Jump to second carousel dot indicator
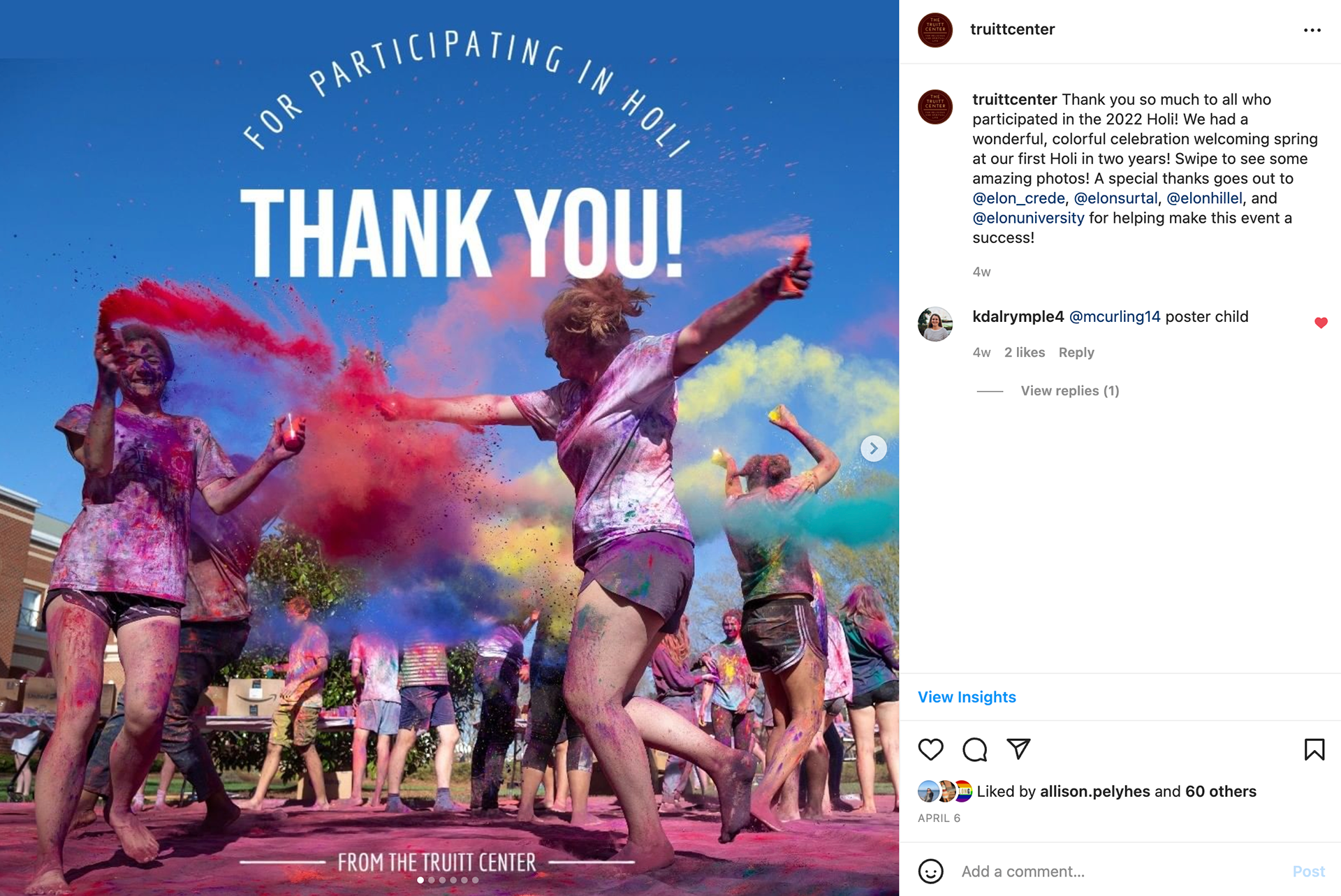The image size is (1341, 896). click(432, 880)
